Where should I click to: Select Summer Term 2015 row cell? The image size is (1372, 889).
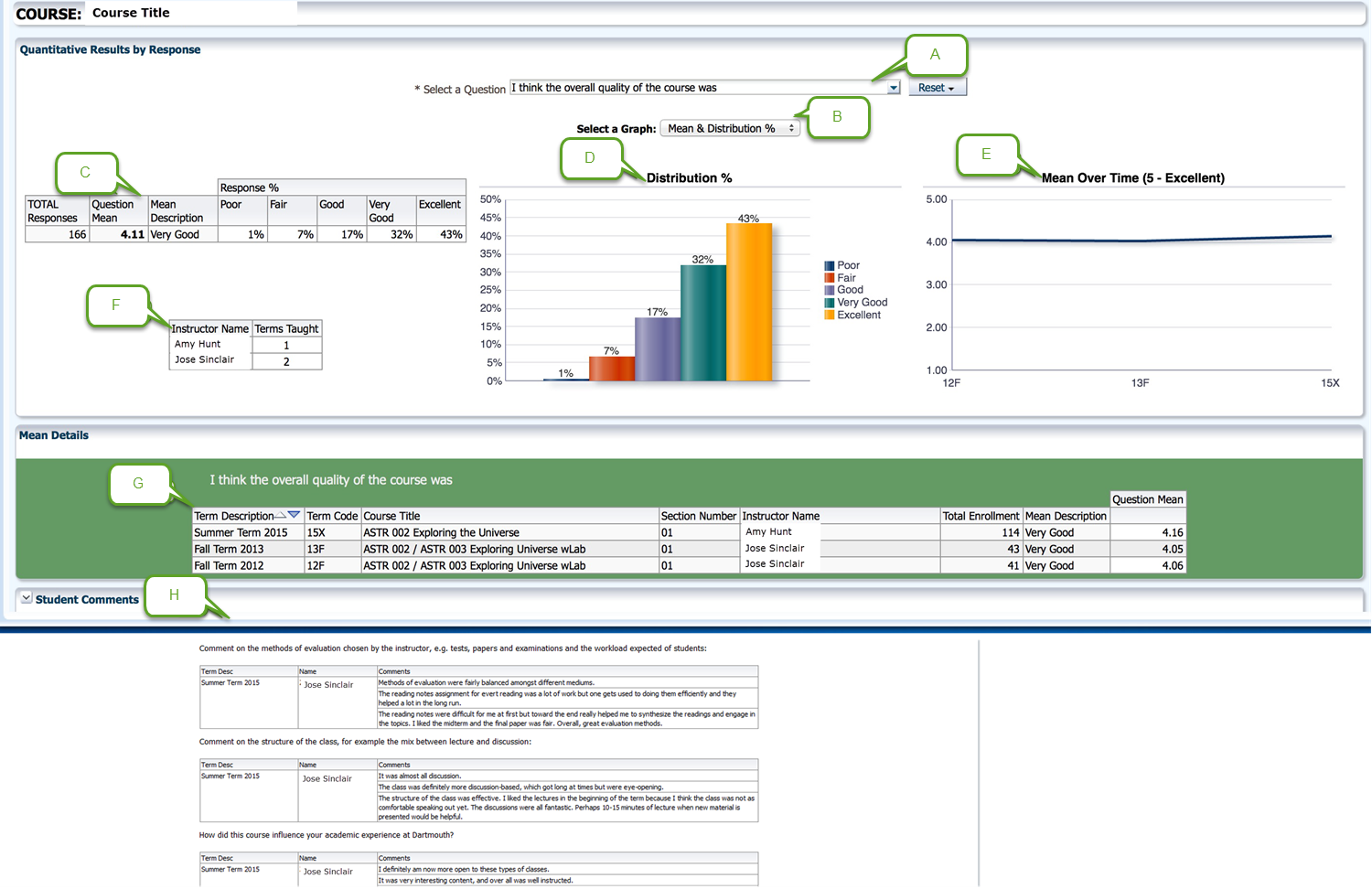pyautogui.click(x=241, y=533)
